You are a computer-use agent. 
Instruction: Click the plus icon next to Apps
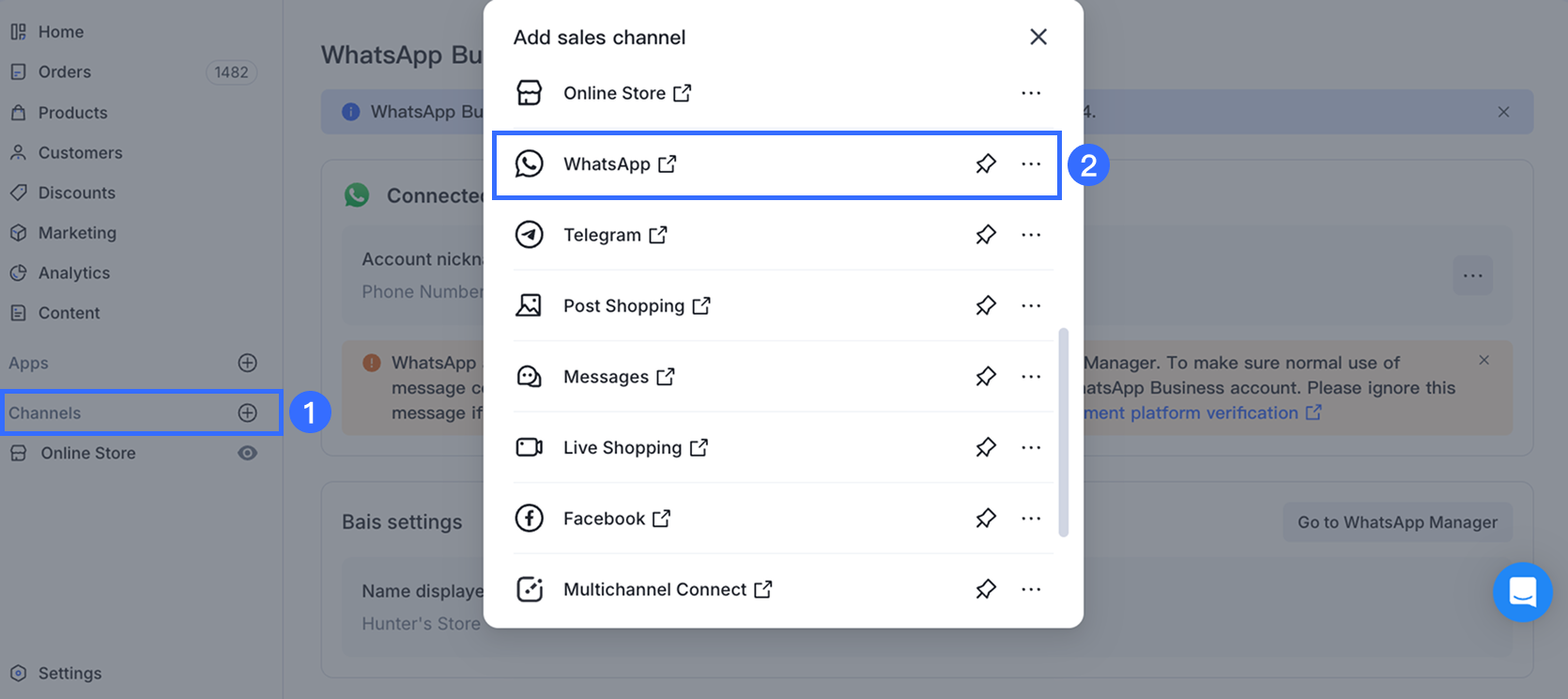(248, 363)
